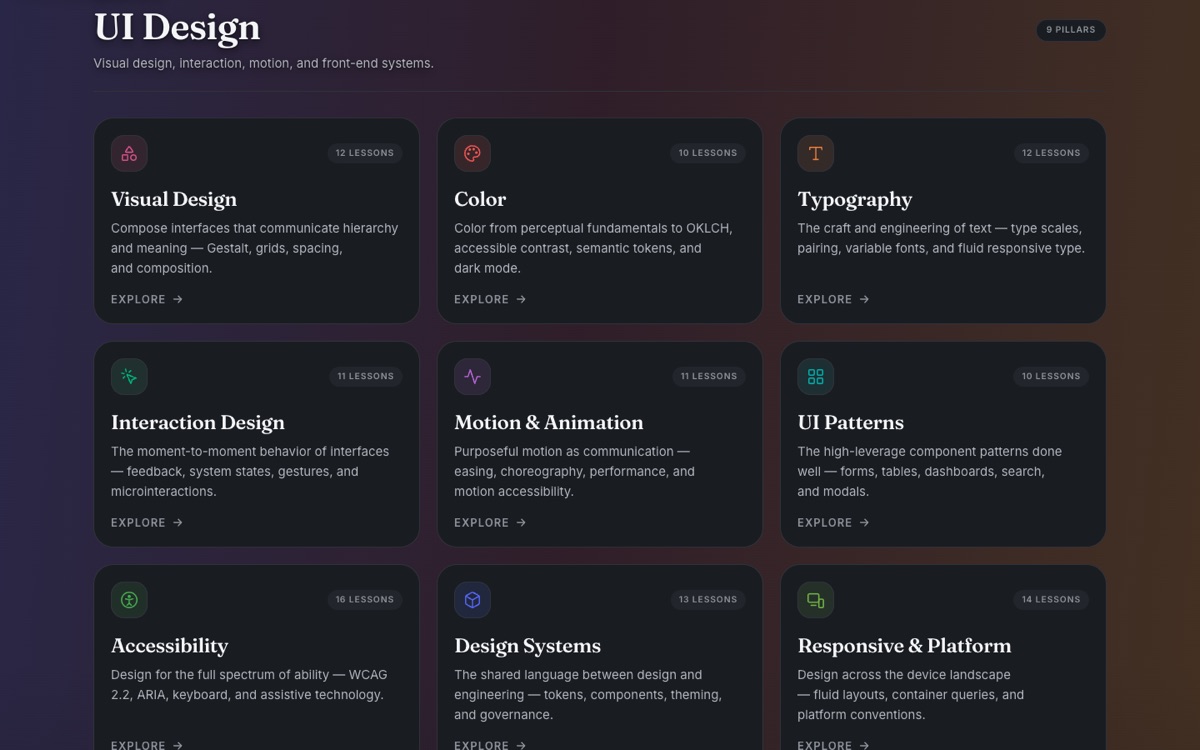Click the 'Compose interfaces that communicate hierarchy' description
This screenshot has width=1200, height=750.
[x=255, y=248]
